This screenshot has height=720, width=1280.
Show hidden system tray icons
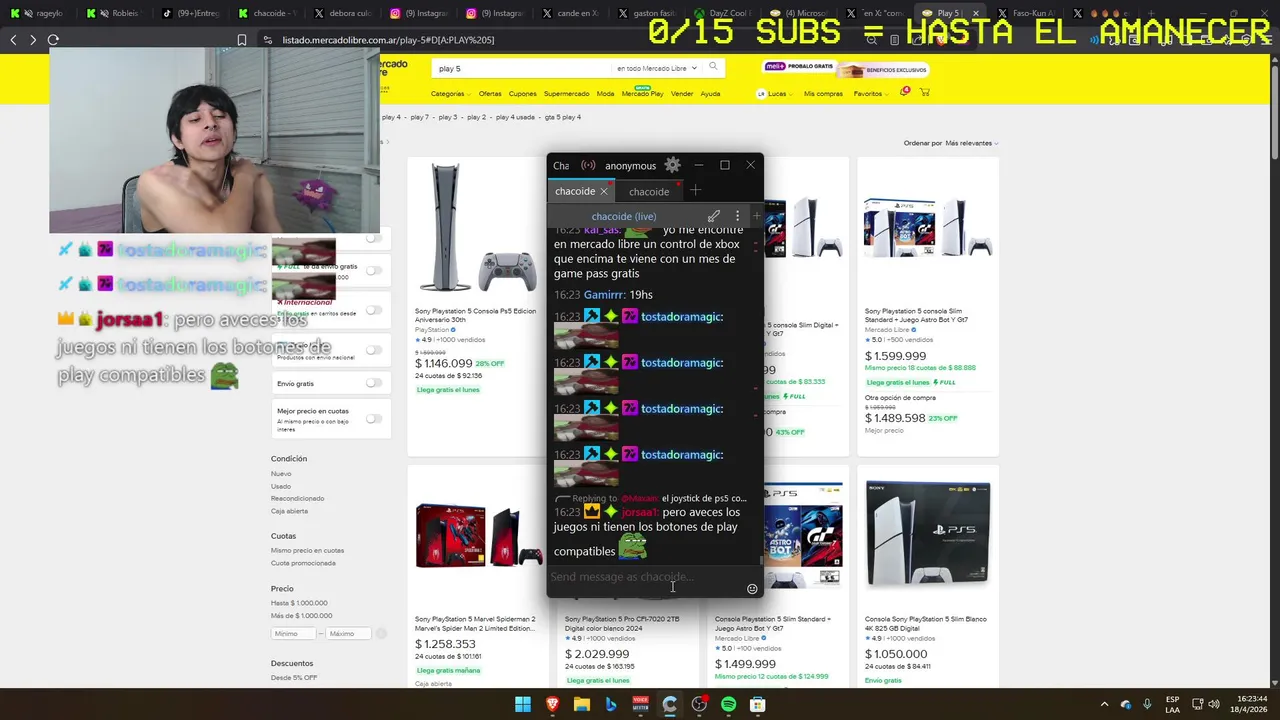point(1104,704)
